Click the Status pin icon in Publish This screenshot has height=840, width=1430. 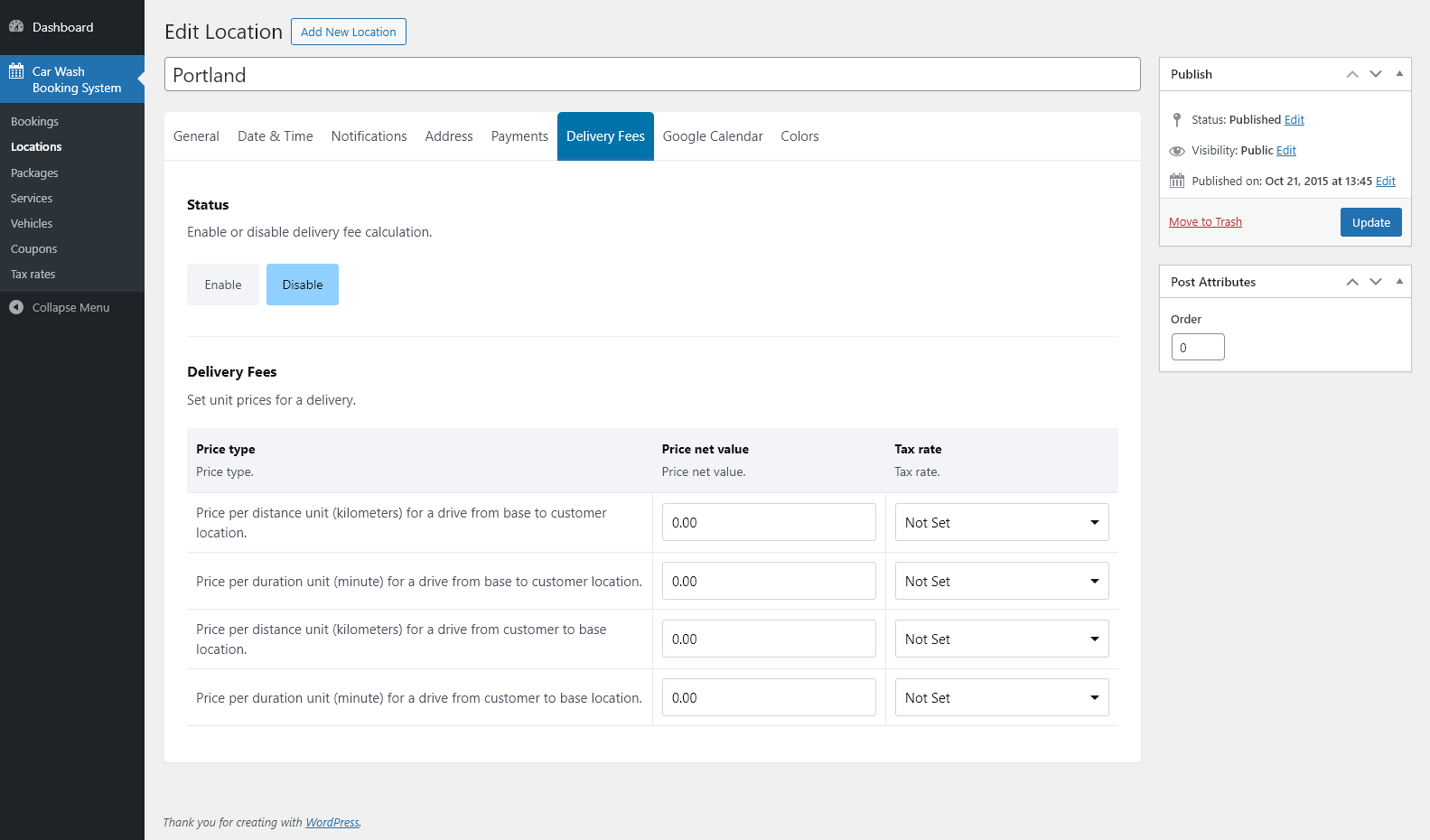1176,119
